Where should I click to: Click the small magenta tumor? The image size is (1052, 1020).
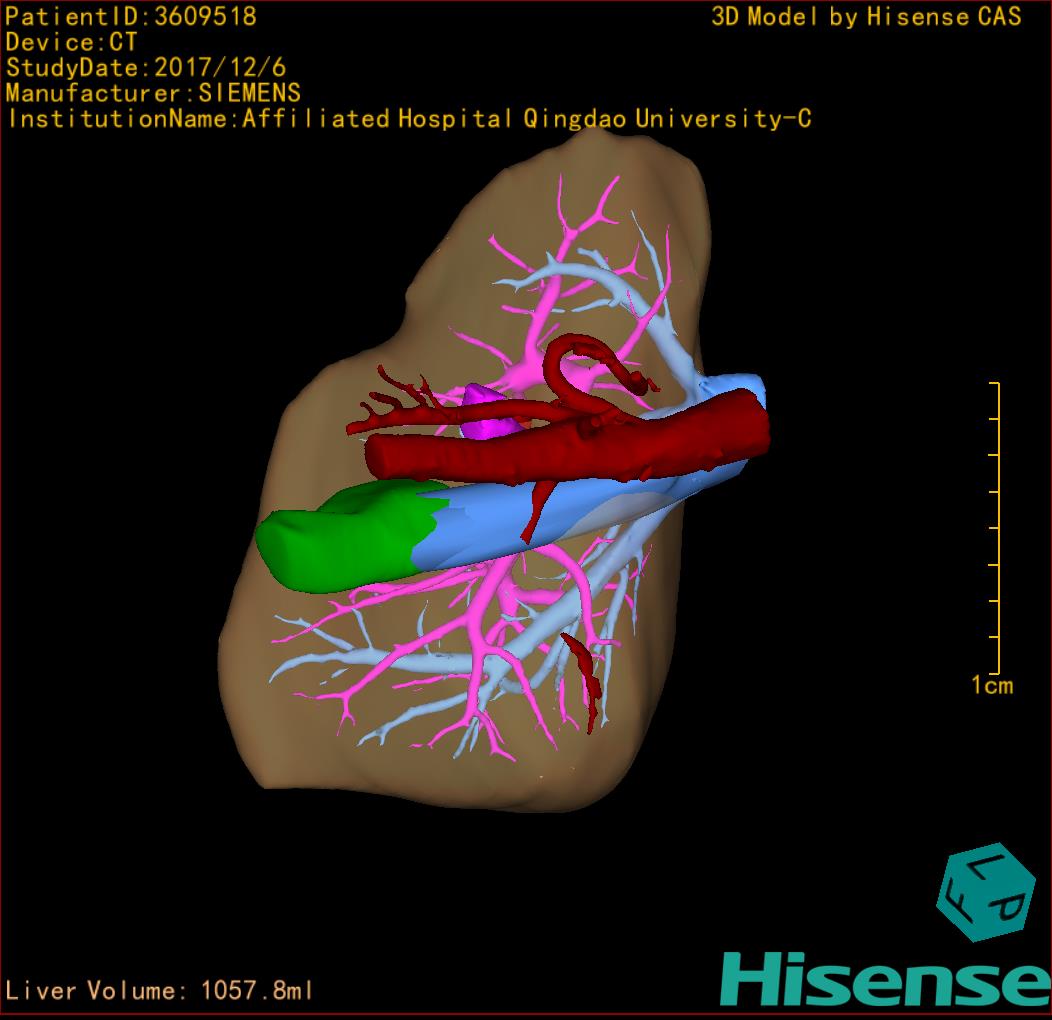[488, 411]
